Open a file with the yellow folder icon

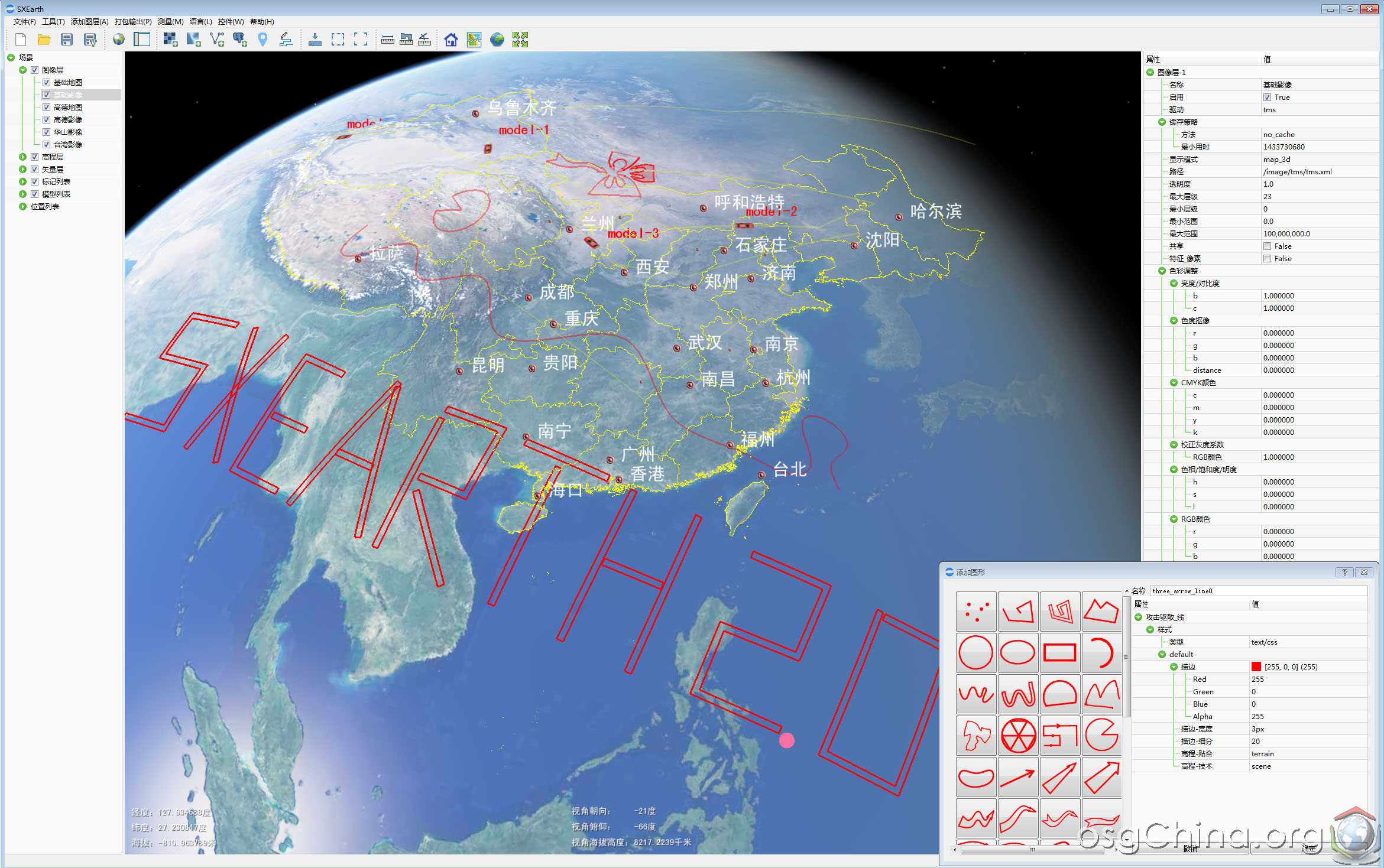pos(44,40)
